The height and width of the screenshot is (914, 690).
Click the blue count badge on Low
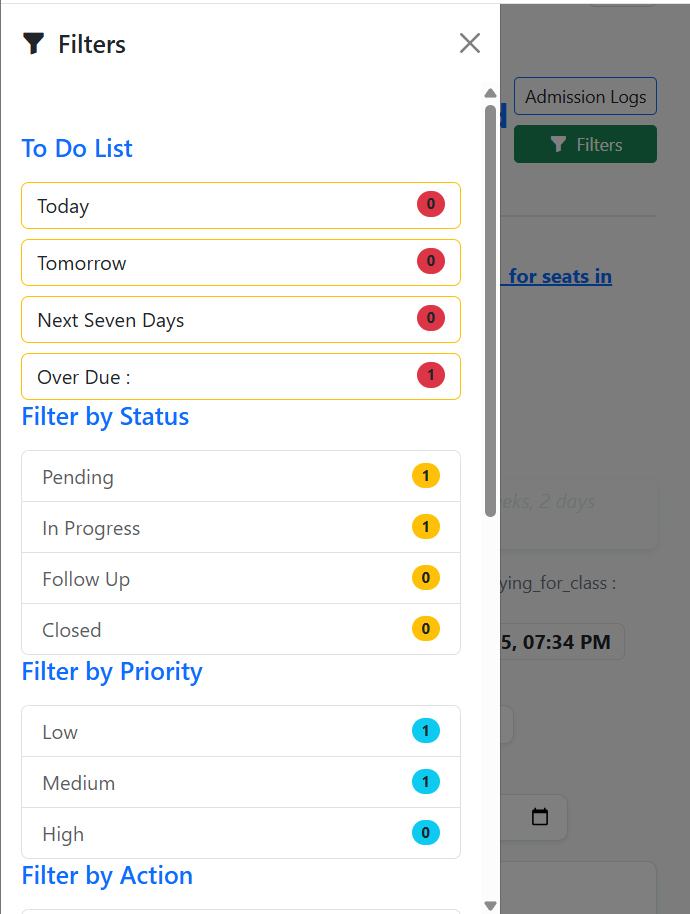[x=425, y=731]
